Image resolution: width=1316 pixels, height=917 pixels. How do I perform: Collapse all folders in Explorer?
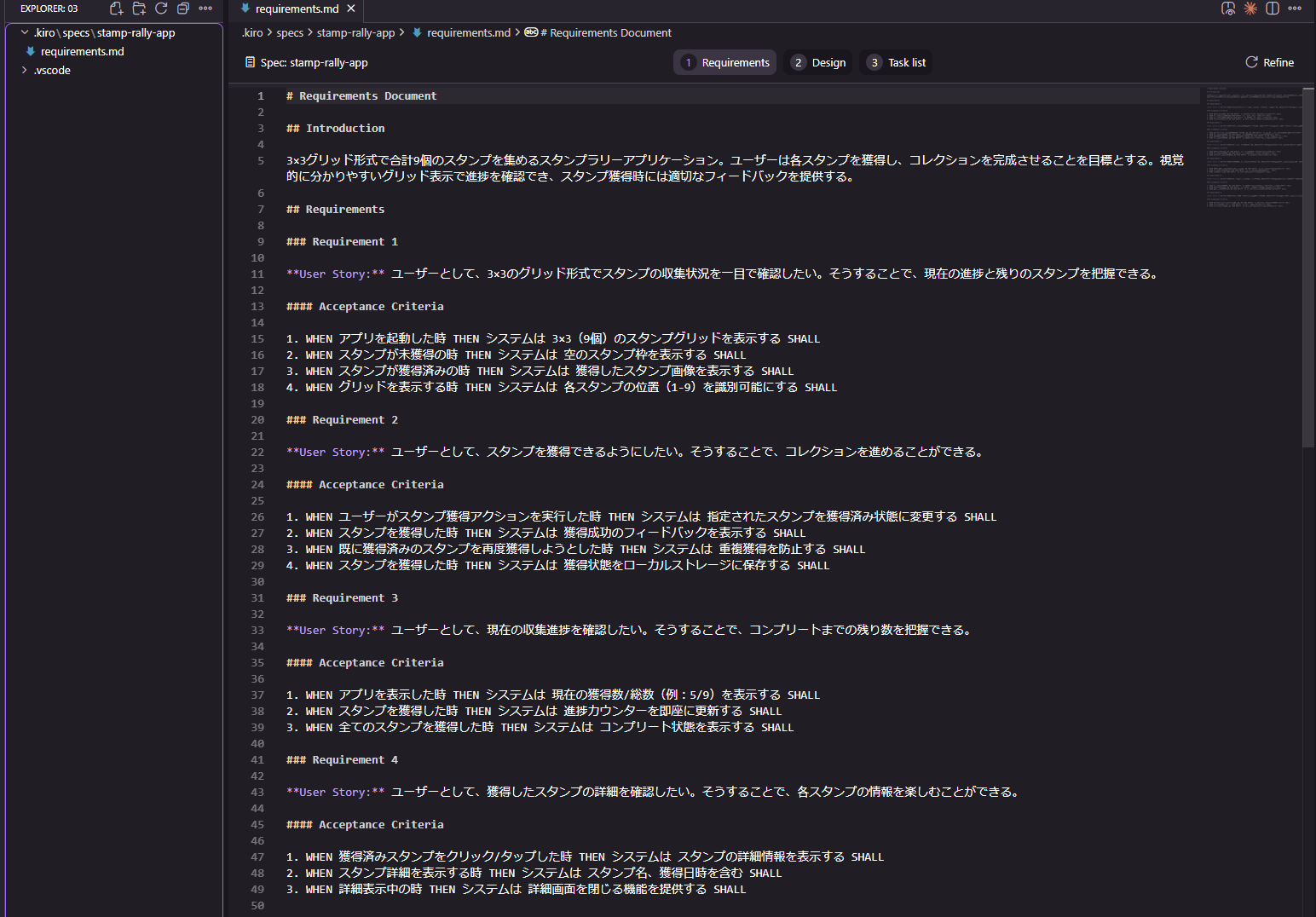183,9
